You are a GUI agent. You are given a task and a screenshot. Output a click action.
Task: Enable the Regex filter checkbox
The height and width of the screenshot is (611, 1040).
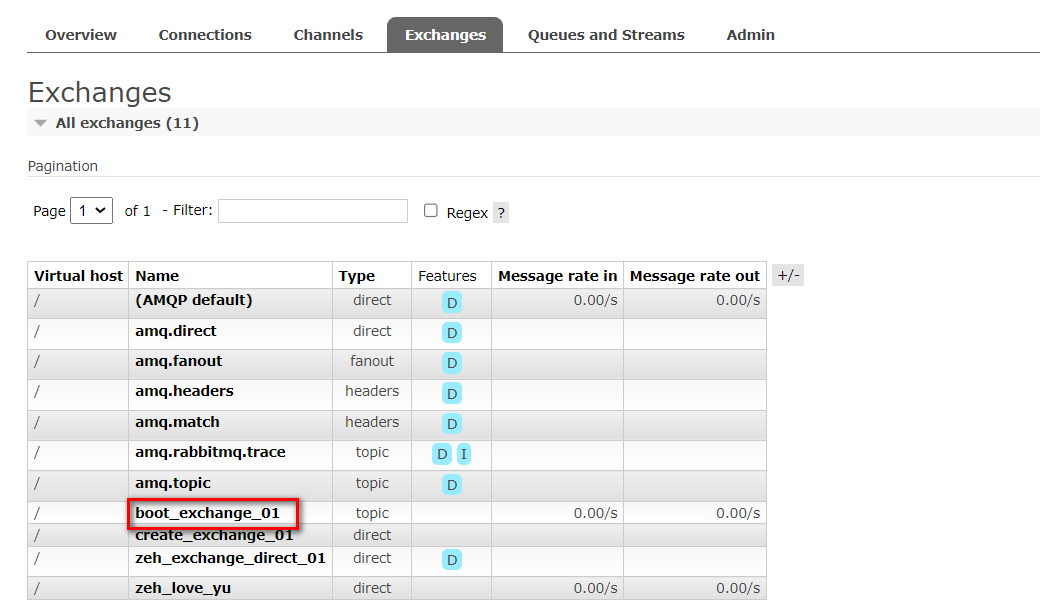click(431, 211)
